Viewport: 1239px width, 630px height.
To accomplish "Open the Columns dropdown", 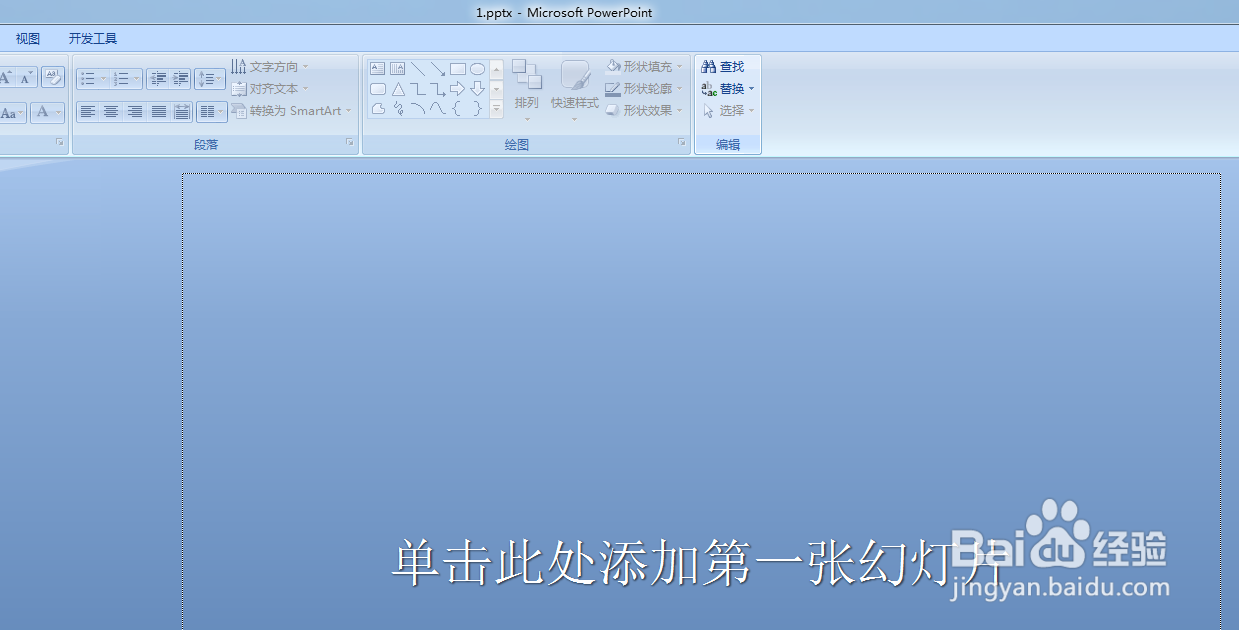I will [212, 112].
